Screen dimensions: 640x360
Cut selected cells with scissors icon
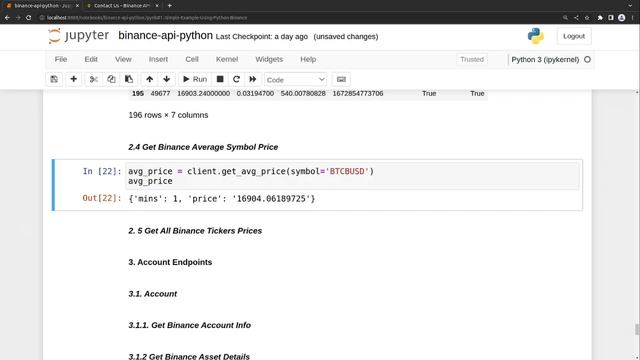(93, 79)
